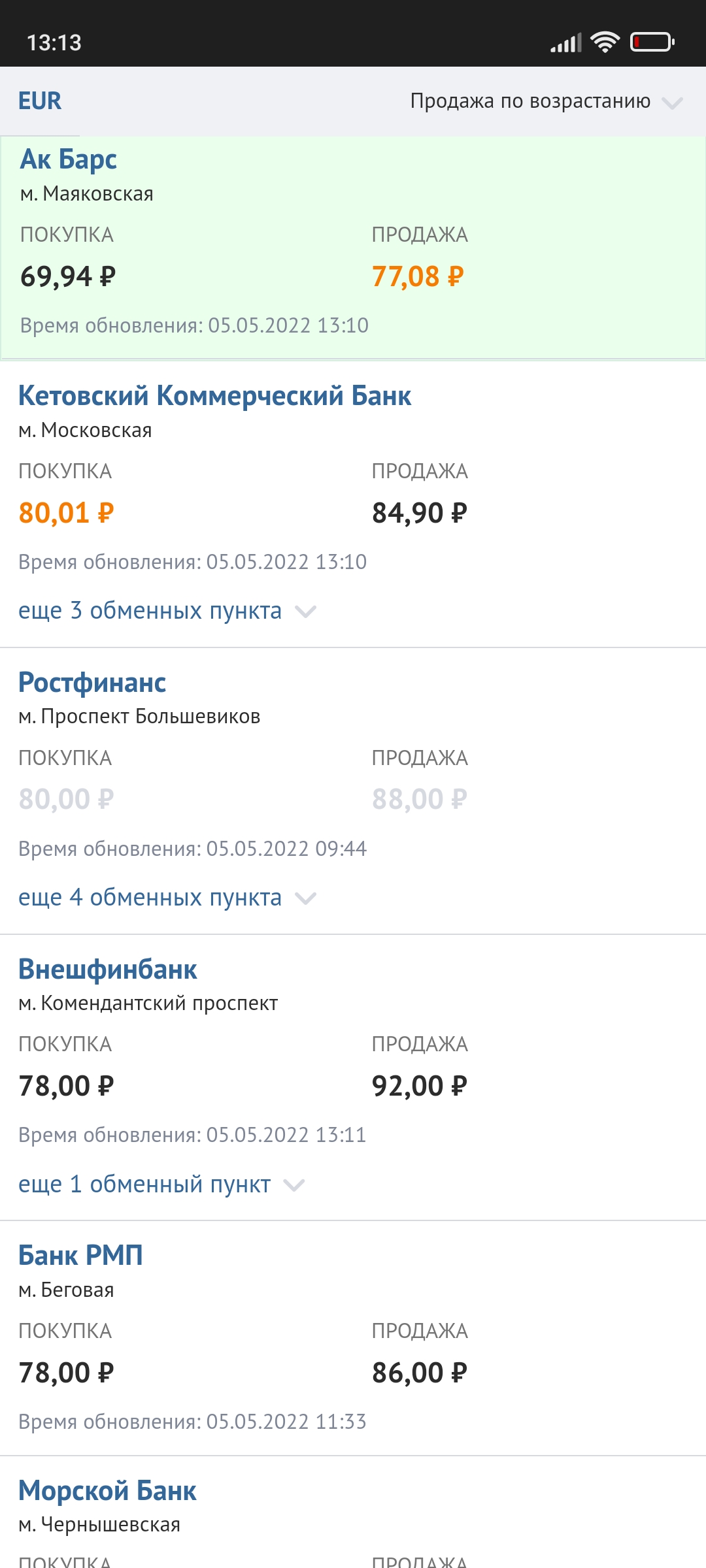Viewport: 706px width, 1568px height.
Task: Open the Ростфинанс bank link
Action: point(92,683)
